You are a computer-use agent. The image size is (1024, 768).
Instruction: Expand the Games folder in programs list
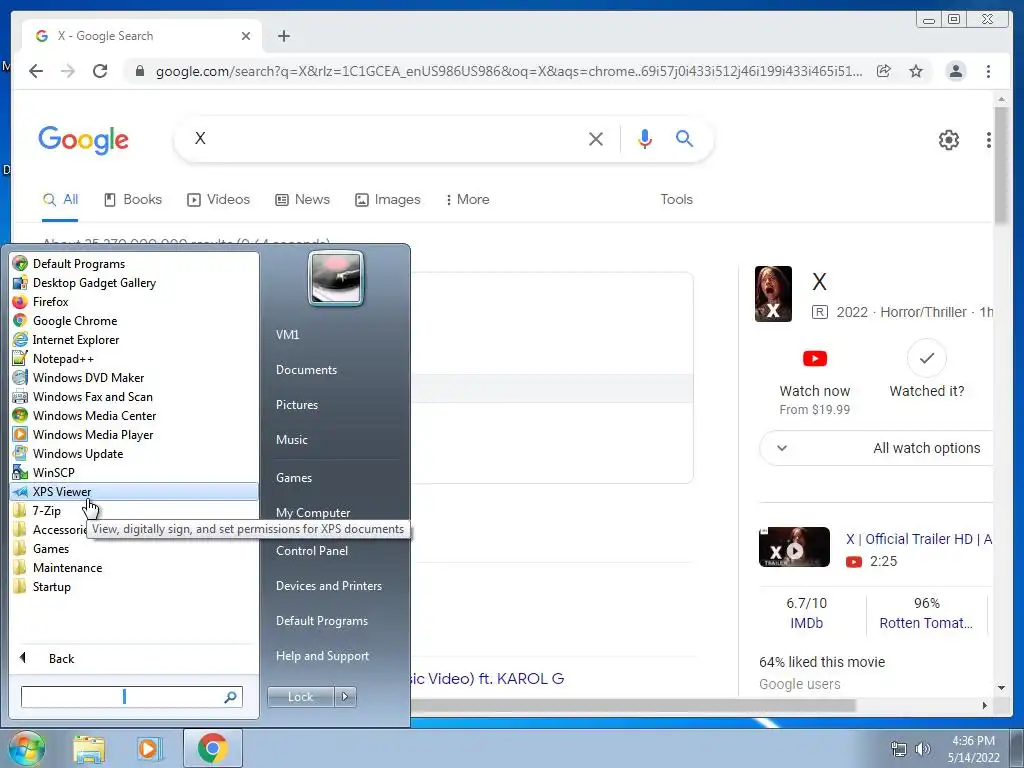point(134,549)
